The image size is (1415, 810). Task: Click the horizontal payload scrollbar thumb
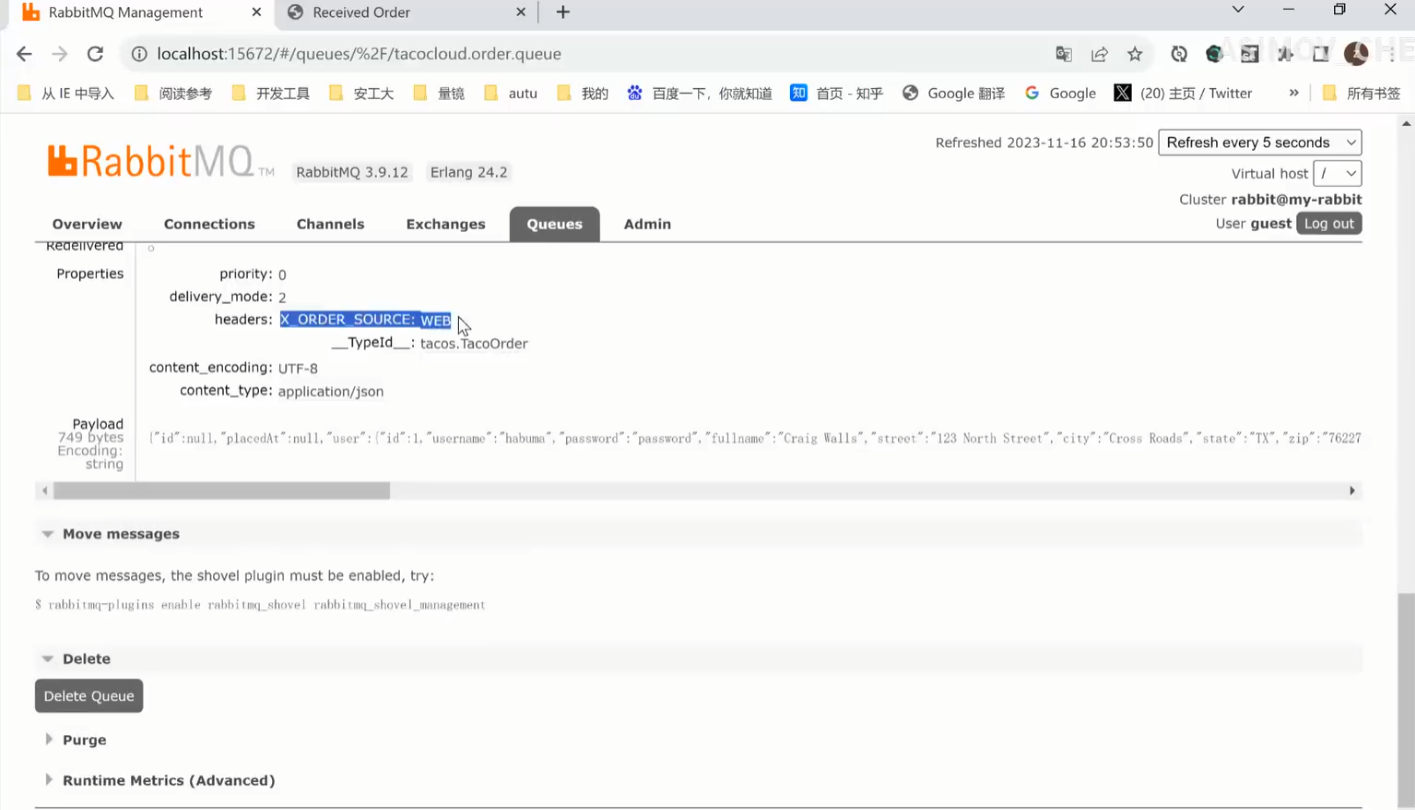coord(221,491)
